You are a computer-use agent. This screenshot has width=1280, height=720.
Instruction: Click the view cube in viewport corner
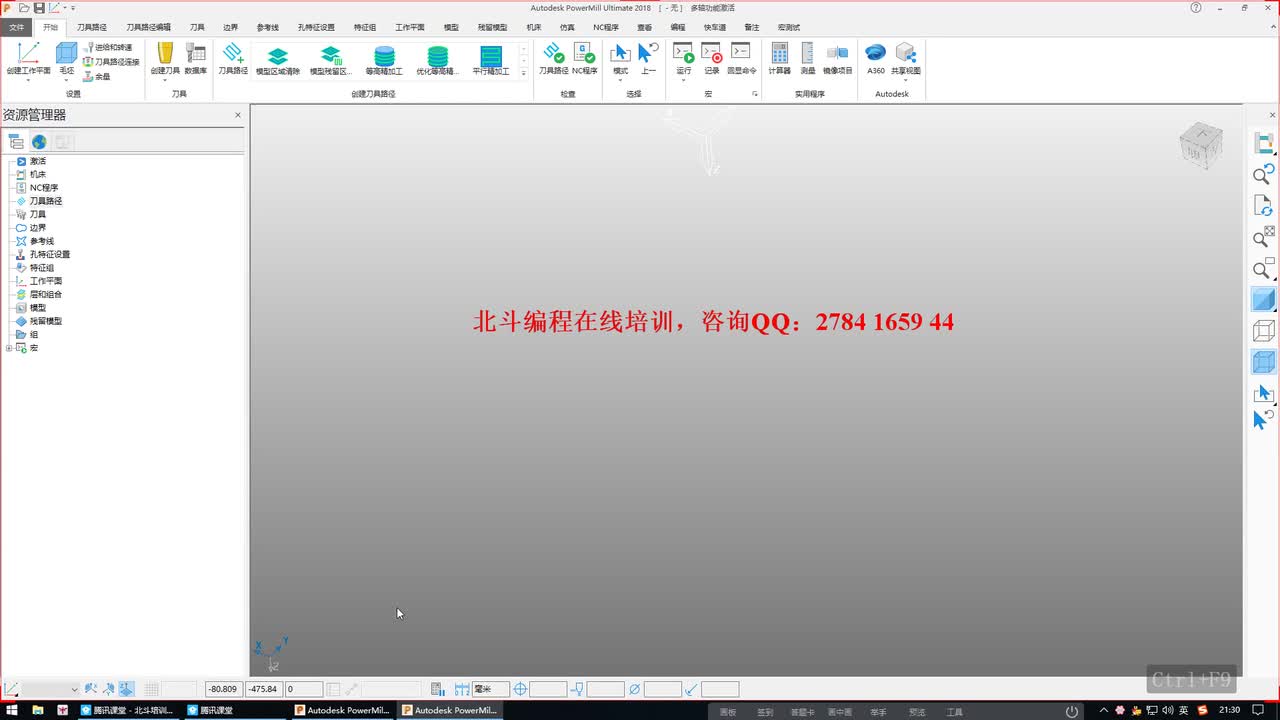point(1200,146)
